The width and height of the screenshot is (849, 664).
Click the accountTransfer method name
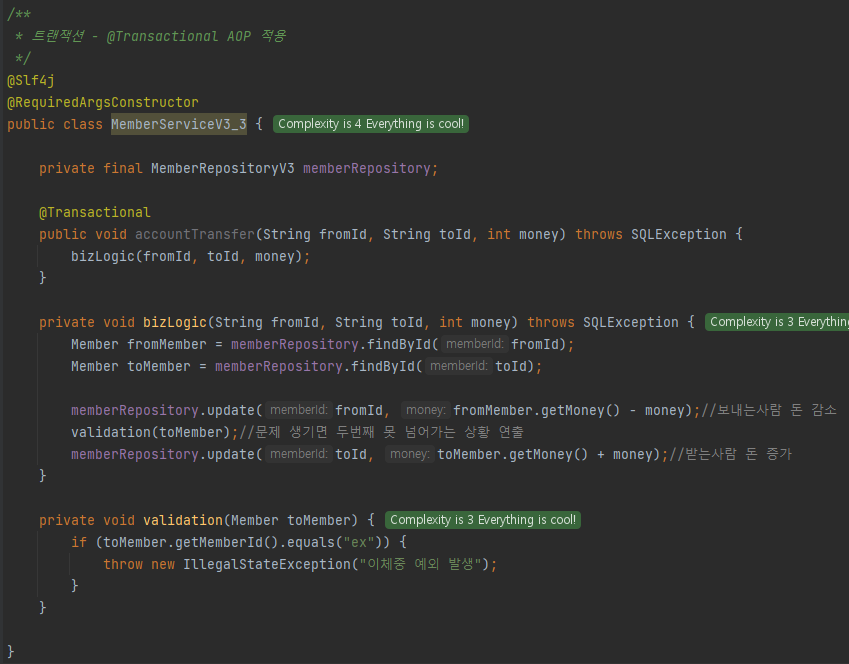(x=195, y=235)
